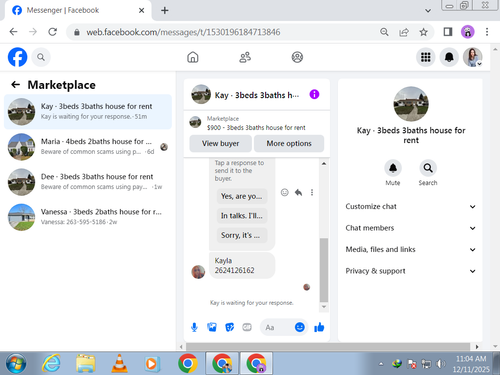Click the chat scrollbar down arrow
Screen dimensions: 500x375
(x=324, y=307)
